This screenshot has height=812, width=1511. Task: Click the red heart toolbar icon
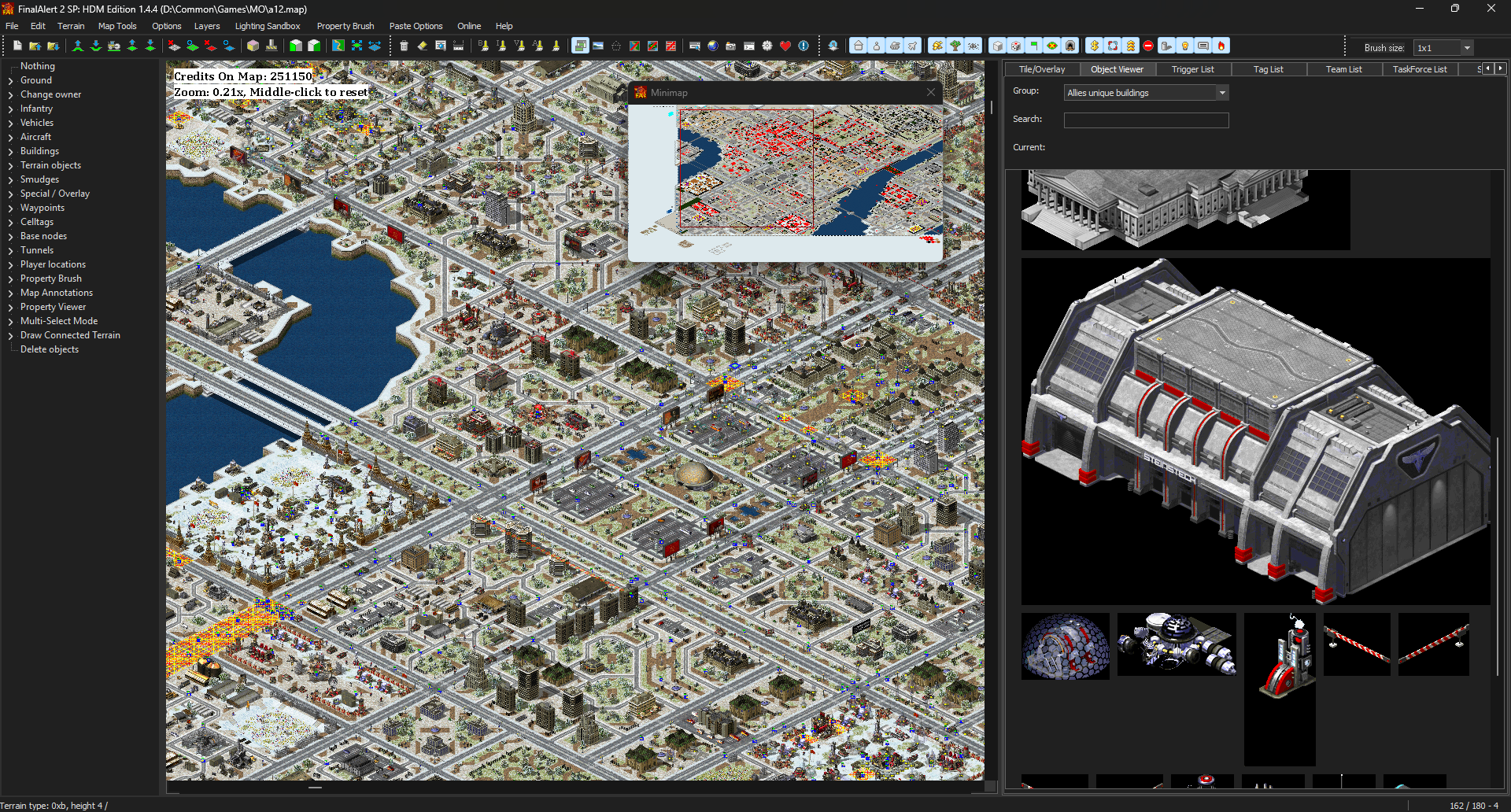[x=785, y=46]
